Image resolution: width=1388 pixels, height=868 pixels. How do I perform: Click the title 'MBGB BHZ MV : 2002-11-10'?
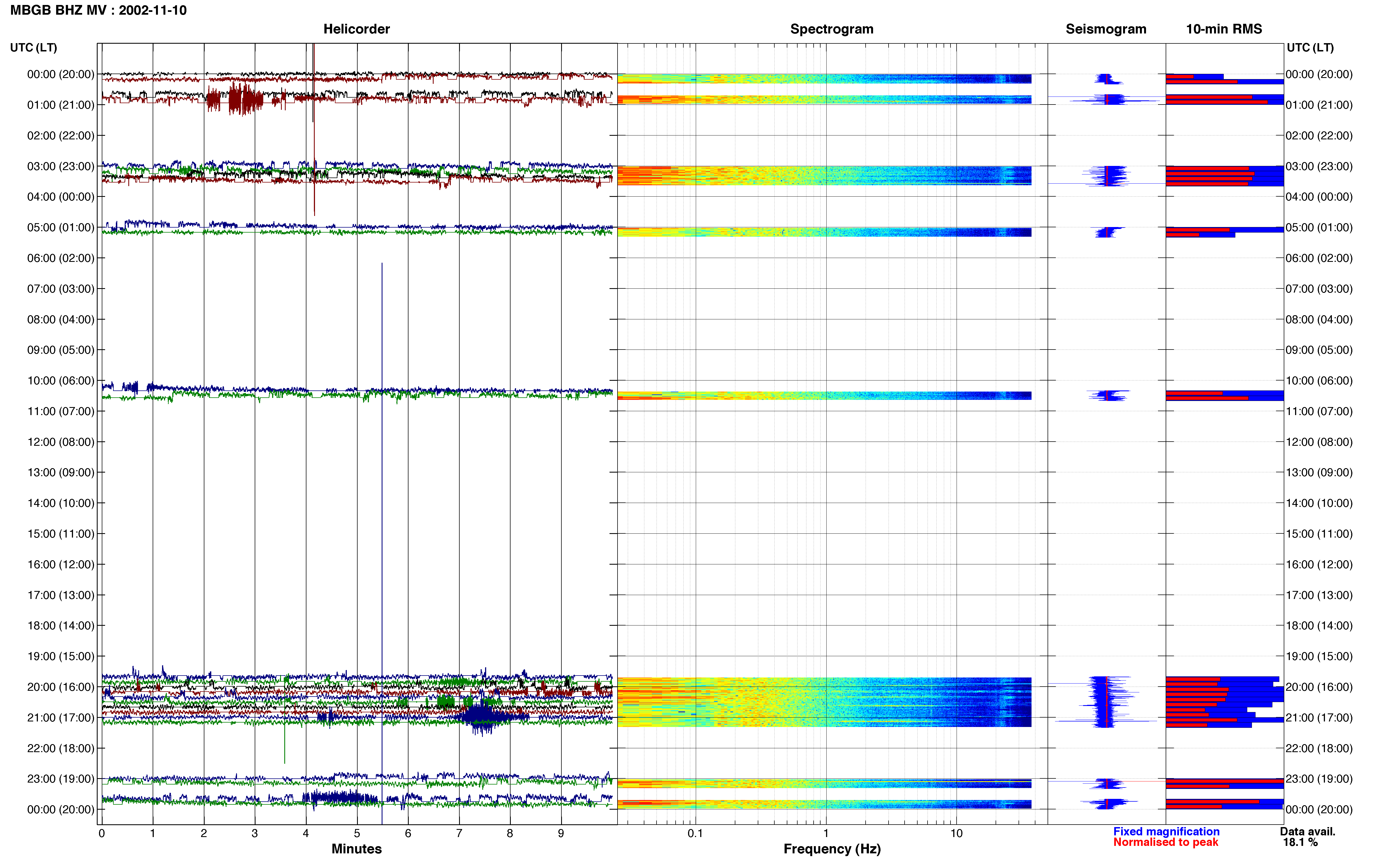pos(98,10)
